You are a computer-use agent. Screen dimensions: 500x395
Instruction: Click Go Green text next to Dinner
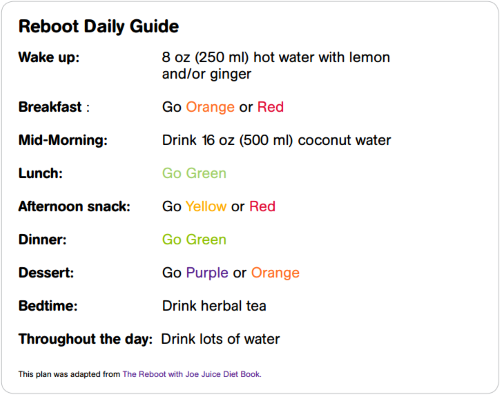coord(194,240)
